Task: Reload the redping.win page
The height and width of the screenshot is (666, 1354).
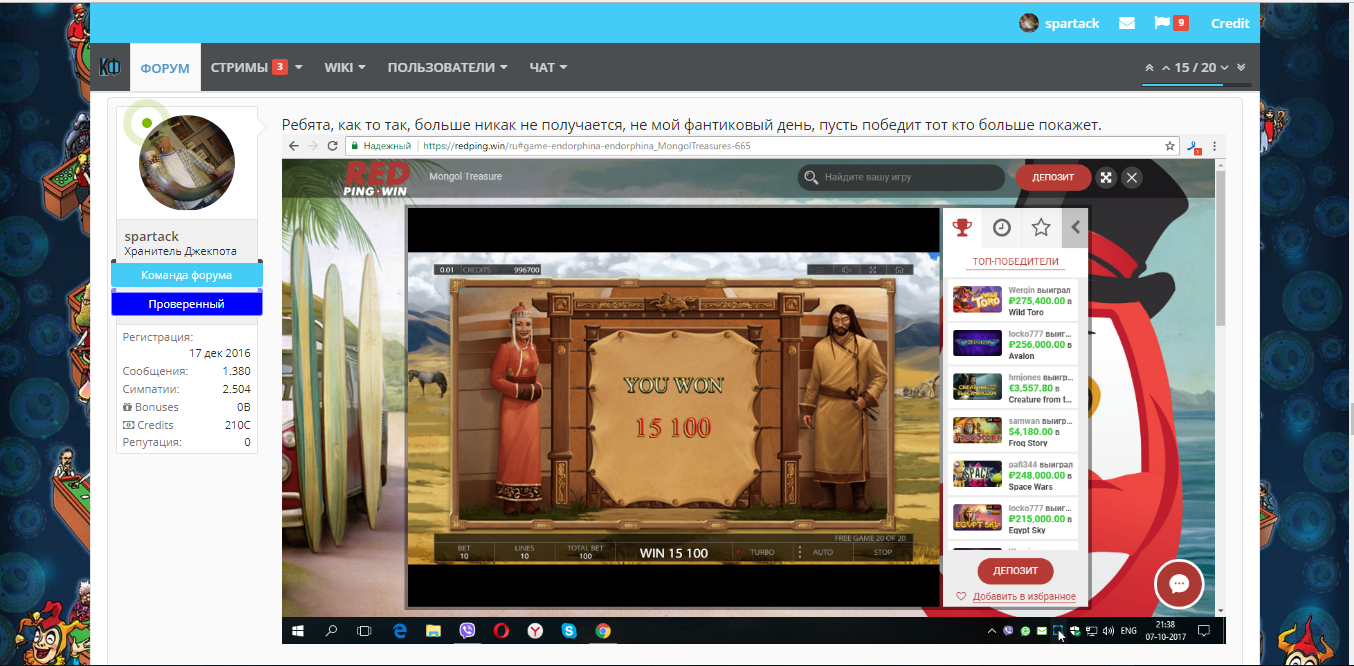Action: [333, 146]
